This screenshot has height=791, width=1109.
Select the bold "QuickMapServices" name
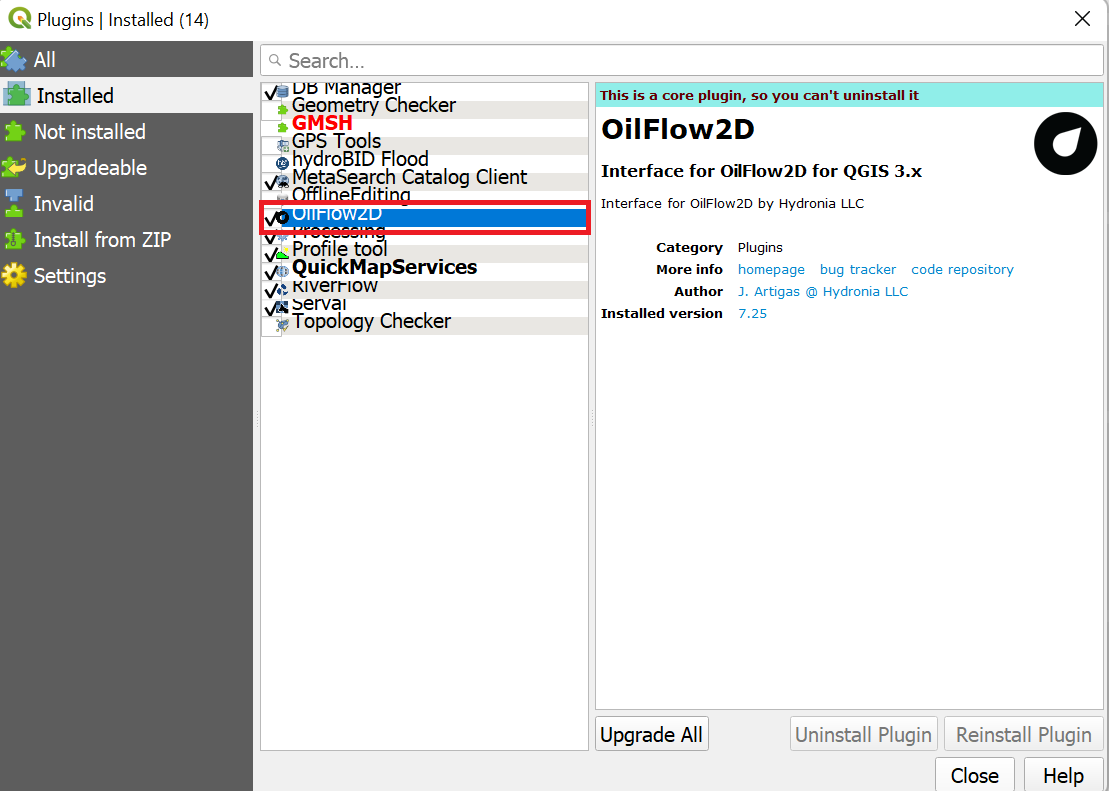pos(384,267)
